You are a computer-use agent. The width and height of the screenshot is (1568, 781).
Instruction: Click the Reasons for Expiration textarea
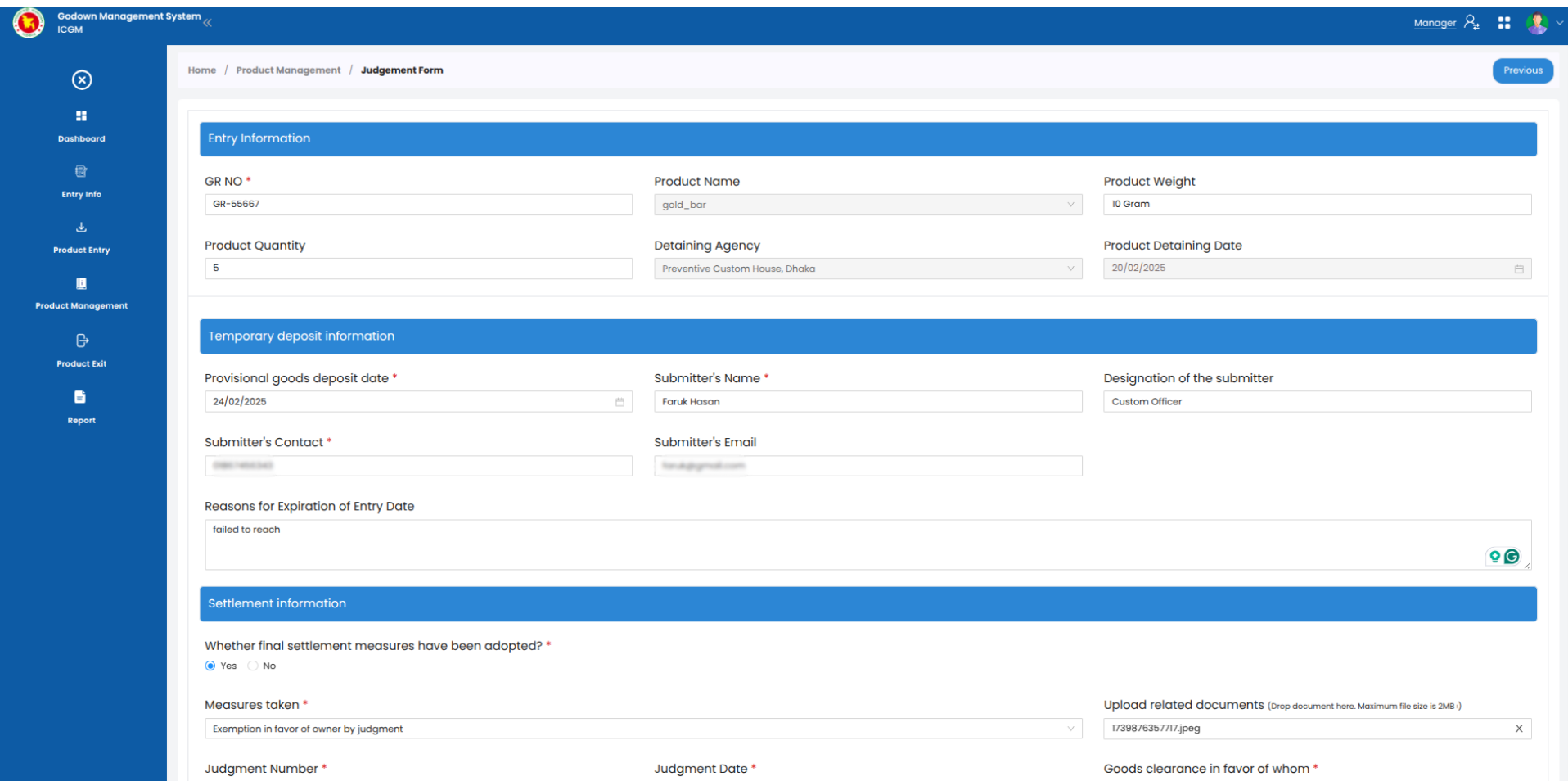point(867,544)
